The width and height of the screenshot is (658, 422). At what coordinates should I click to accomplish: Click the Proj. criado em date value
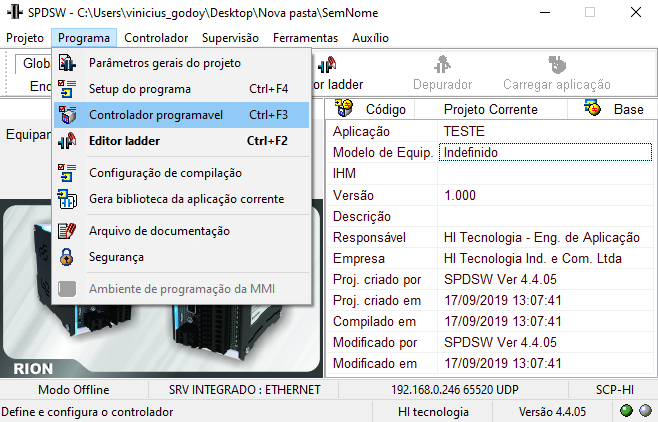tap(546, 300)
